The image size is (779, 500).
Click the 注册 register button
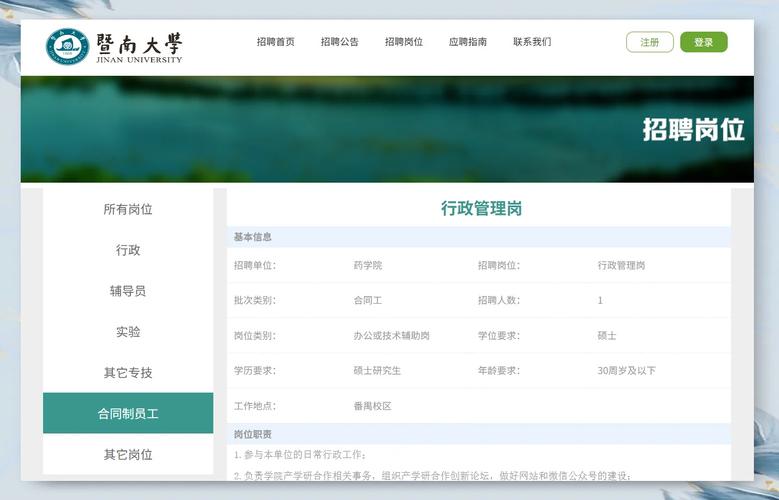(x=650, y=42)
